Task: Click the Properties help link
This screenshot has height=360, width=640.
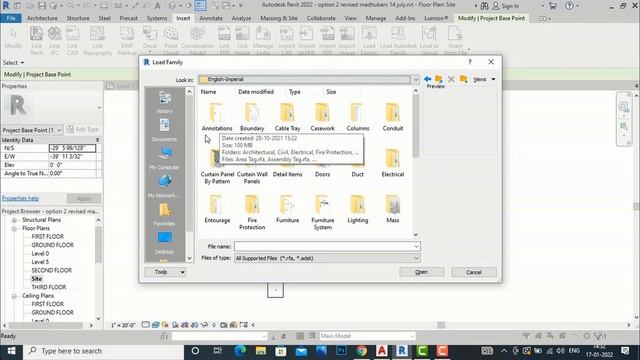Action: tap(20, 198)
